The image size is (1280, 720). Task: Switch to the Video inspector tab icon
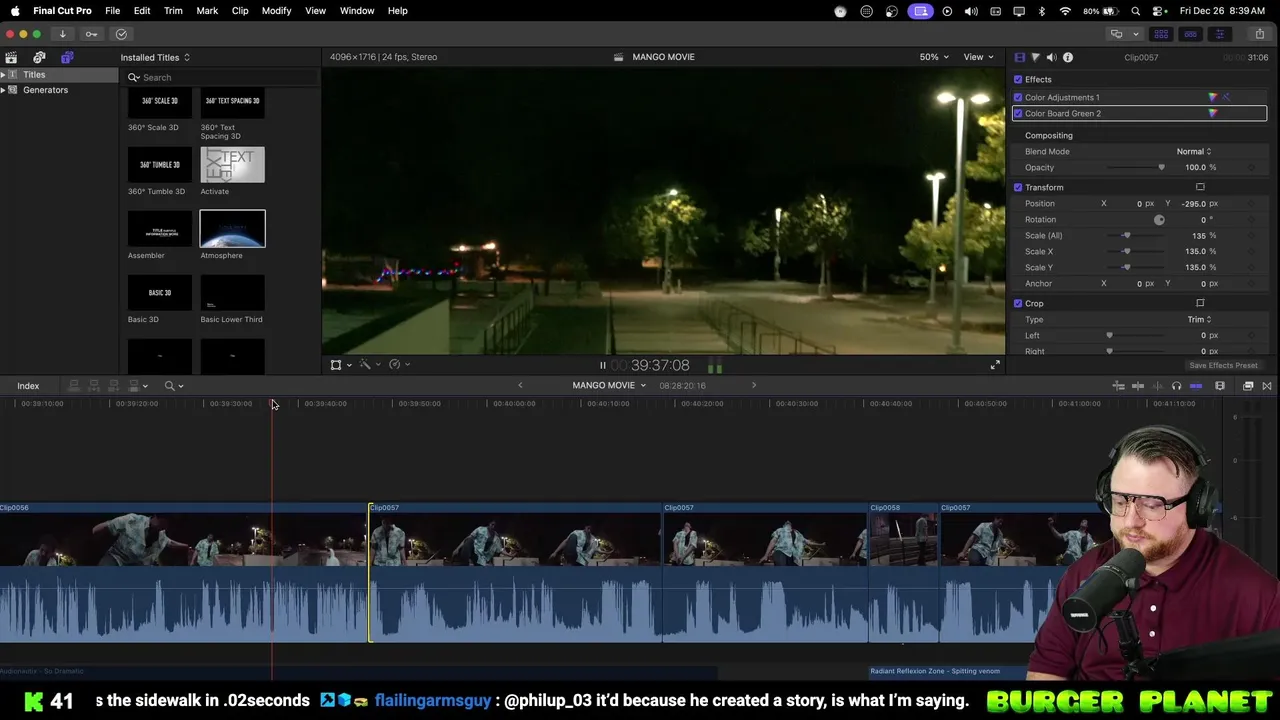1020,57
